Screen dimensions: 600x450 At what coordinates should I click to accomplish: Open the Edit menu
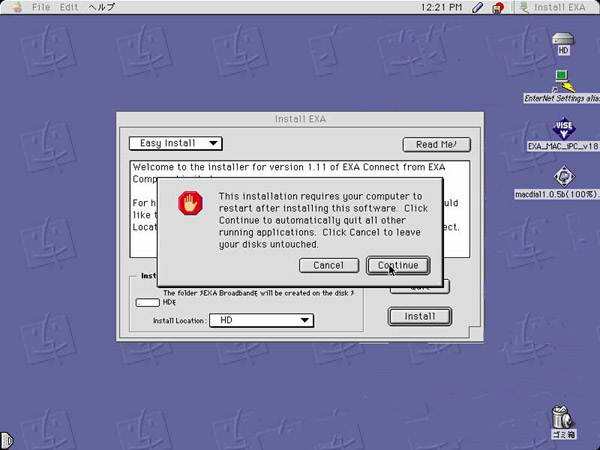(69, 8)
